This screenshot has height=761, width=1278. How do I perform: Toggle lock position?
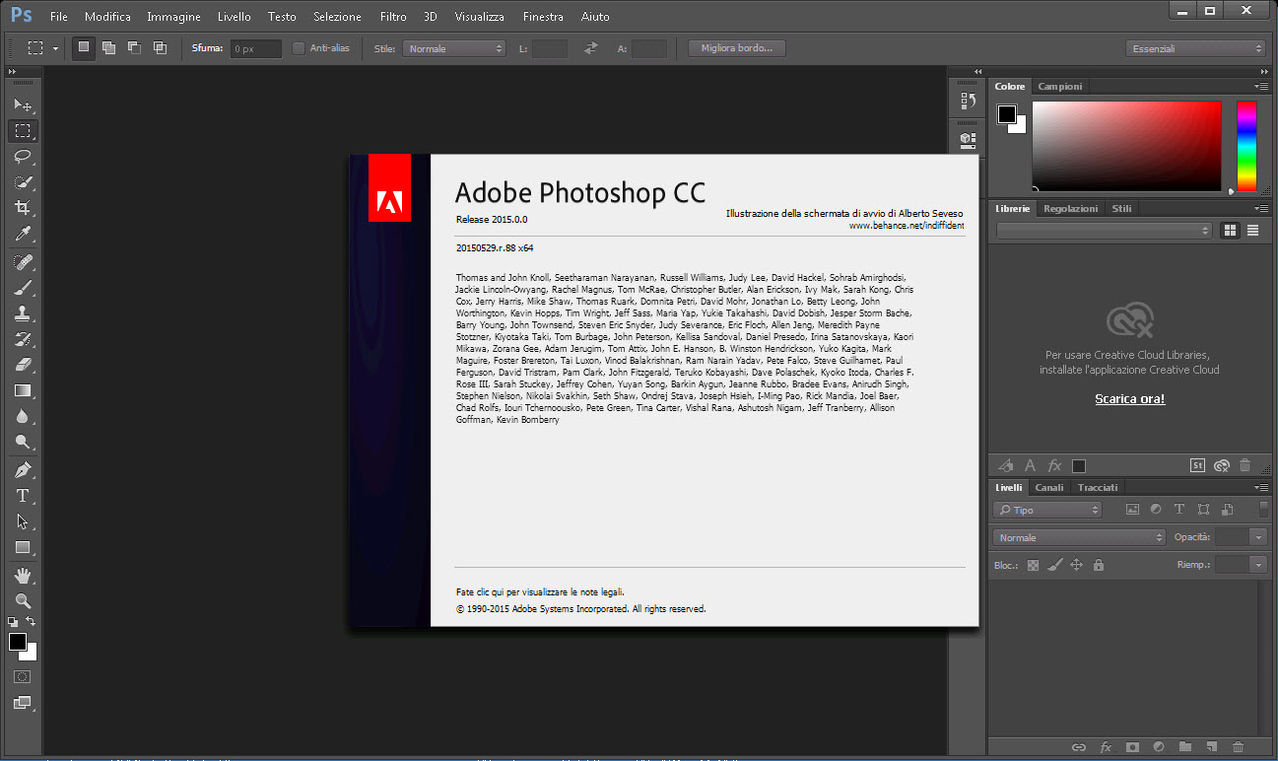tap(1077, 565)
